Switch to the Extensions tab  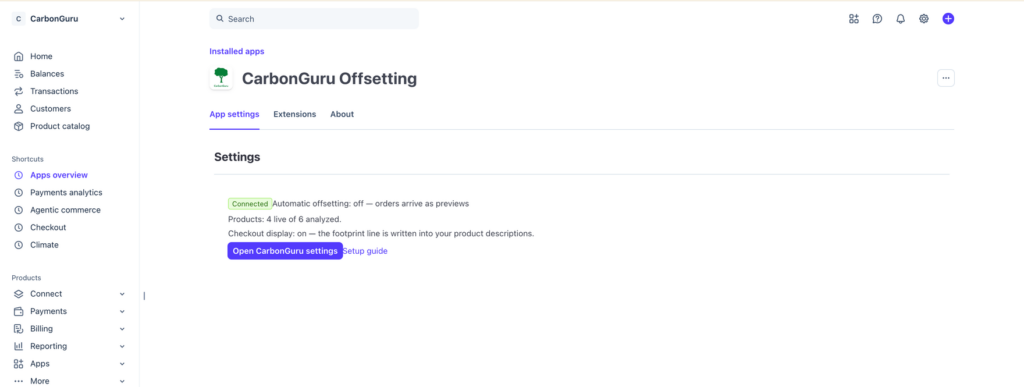295,114
